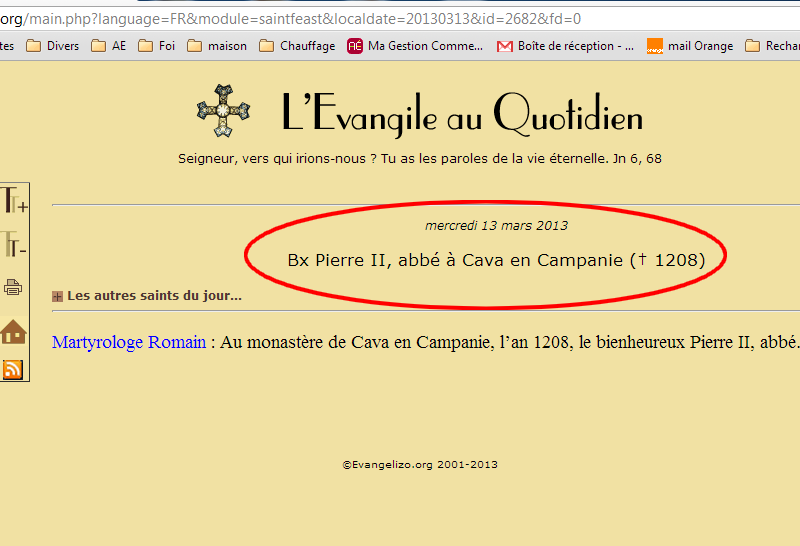800x546 pixels.
Task: Decrease text size with the T- icon
Action: (x=13, y=244)
